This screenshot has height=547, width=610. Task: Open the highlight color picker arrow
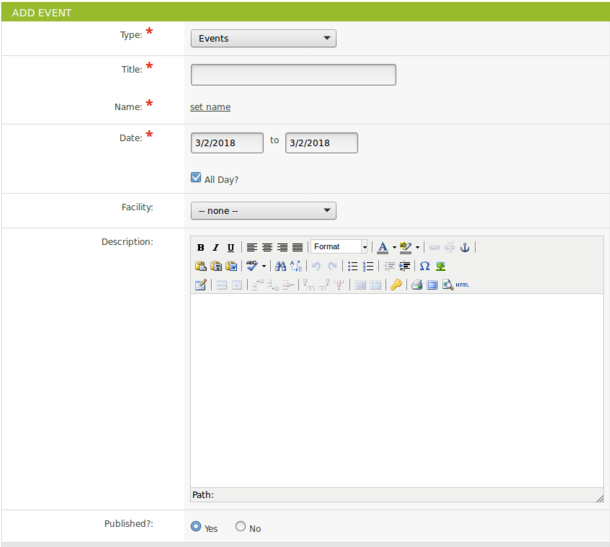click(x=417, y=247)
